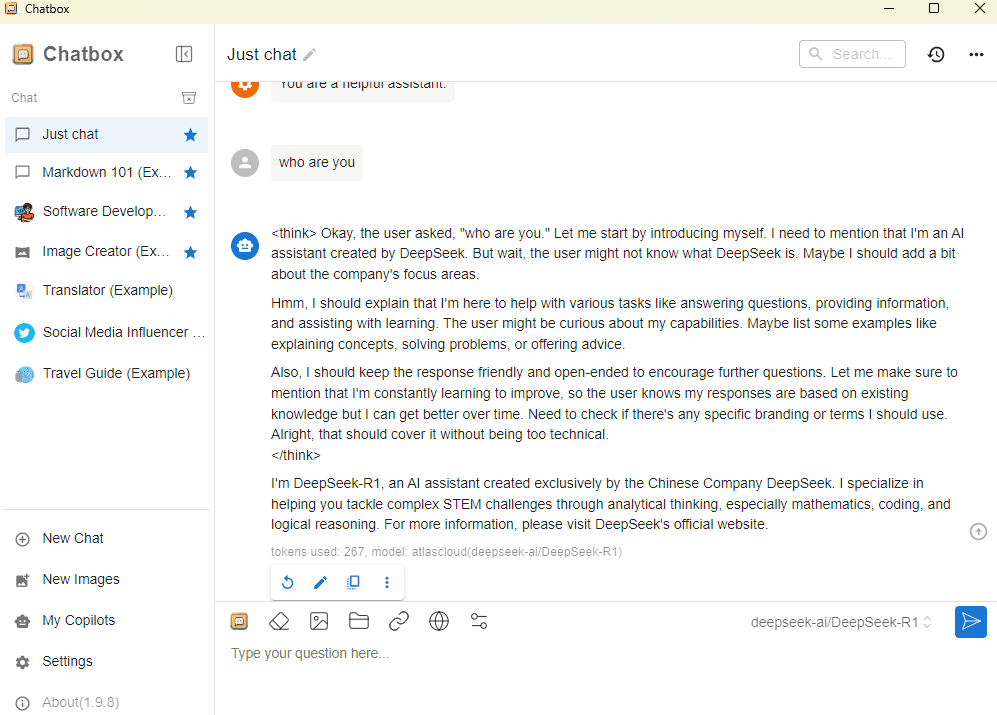This screenshot has height=715, width=997.
Task: Click the archive chats icon beside Chat
Action: pyautogui.click(x=189, y=98)
